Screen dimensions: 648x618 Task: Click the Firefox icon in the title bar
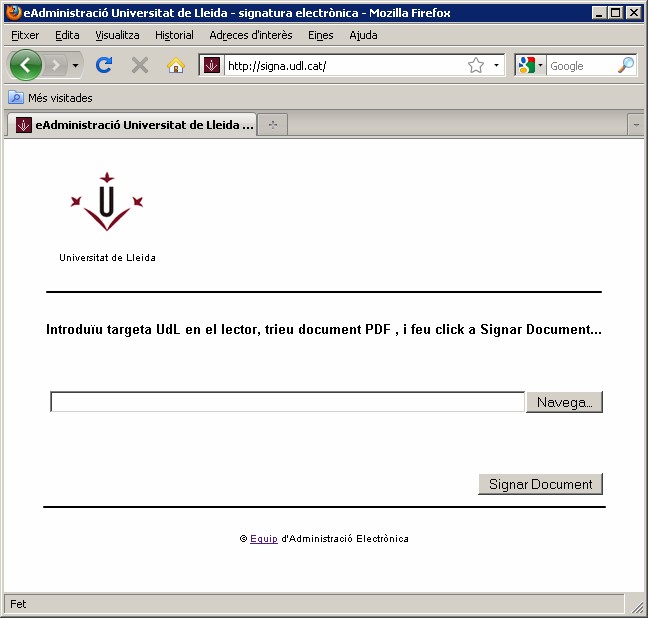click(14, 12)
